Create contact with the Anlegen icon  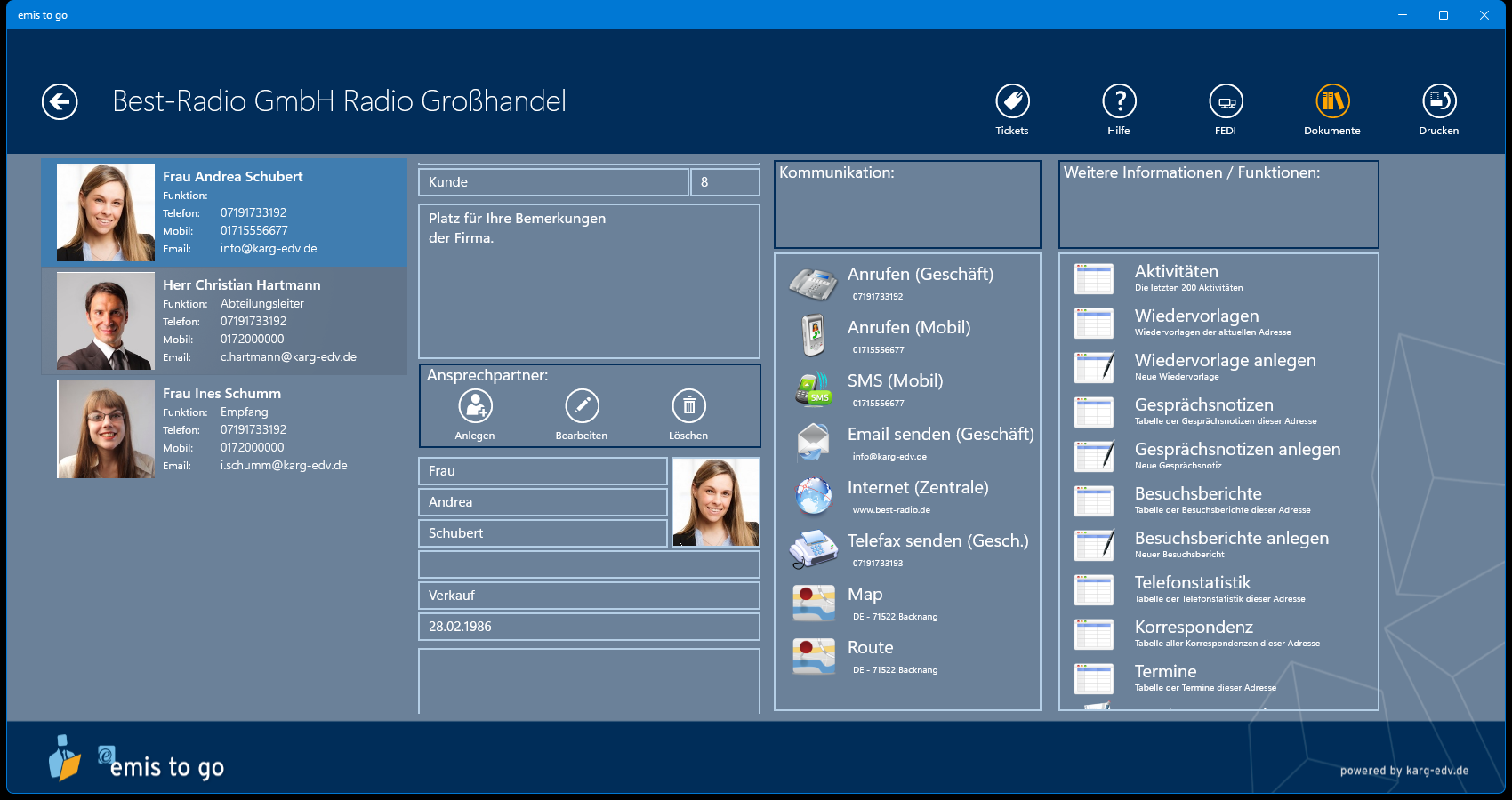(x=475, y=406)
